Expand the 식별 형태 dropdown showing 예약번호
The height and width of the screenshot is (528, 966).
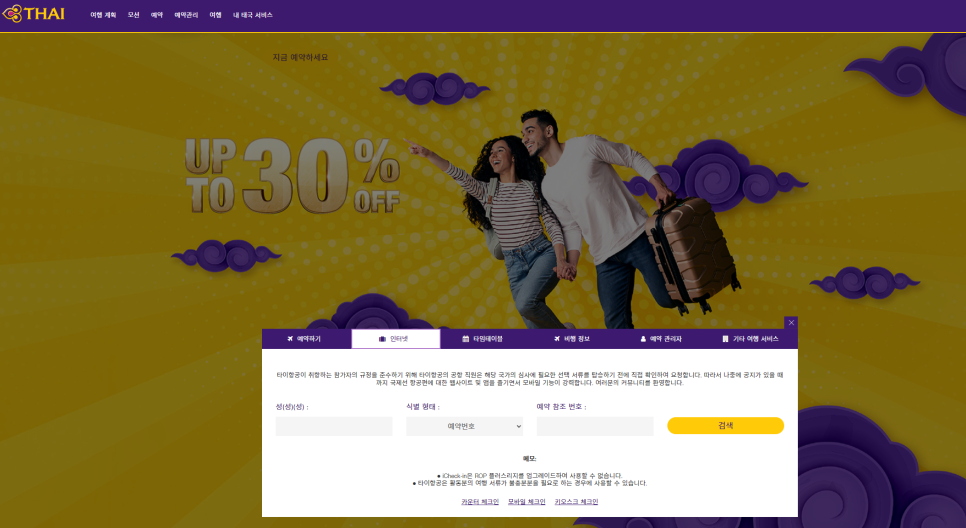(465, 426)
